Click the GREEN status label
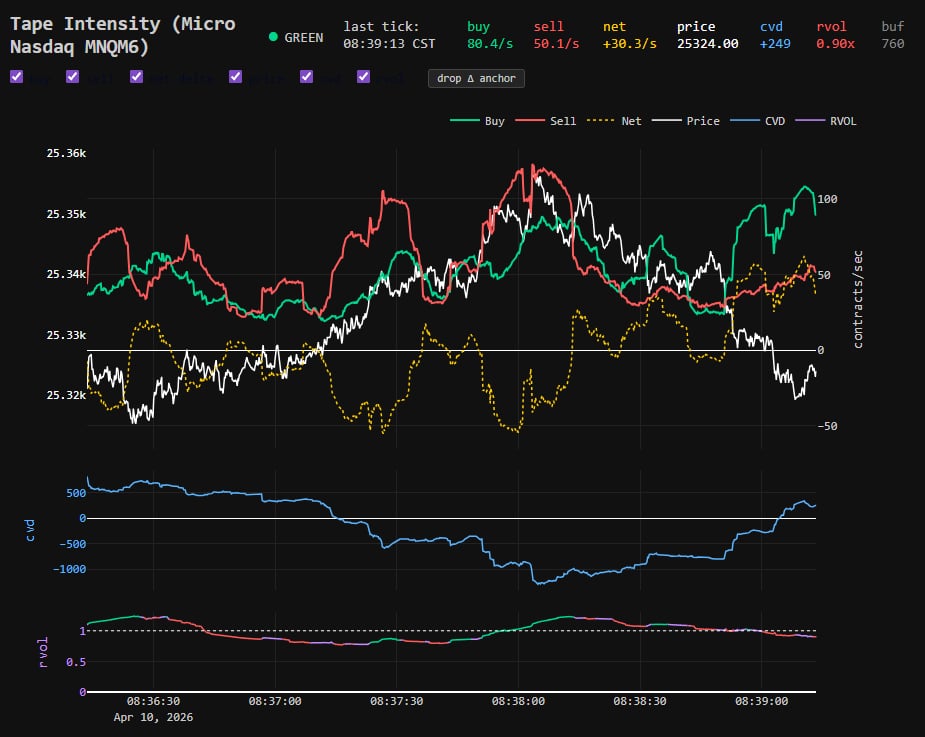 click(x=304, y=38)
